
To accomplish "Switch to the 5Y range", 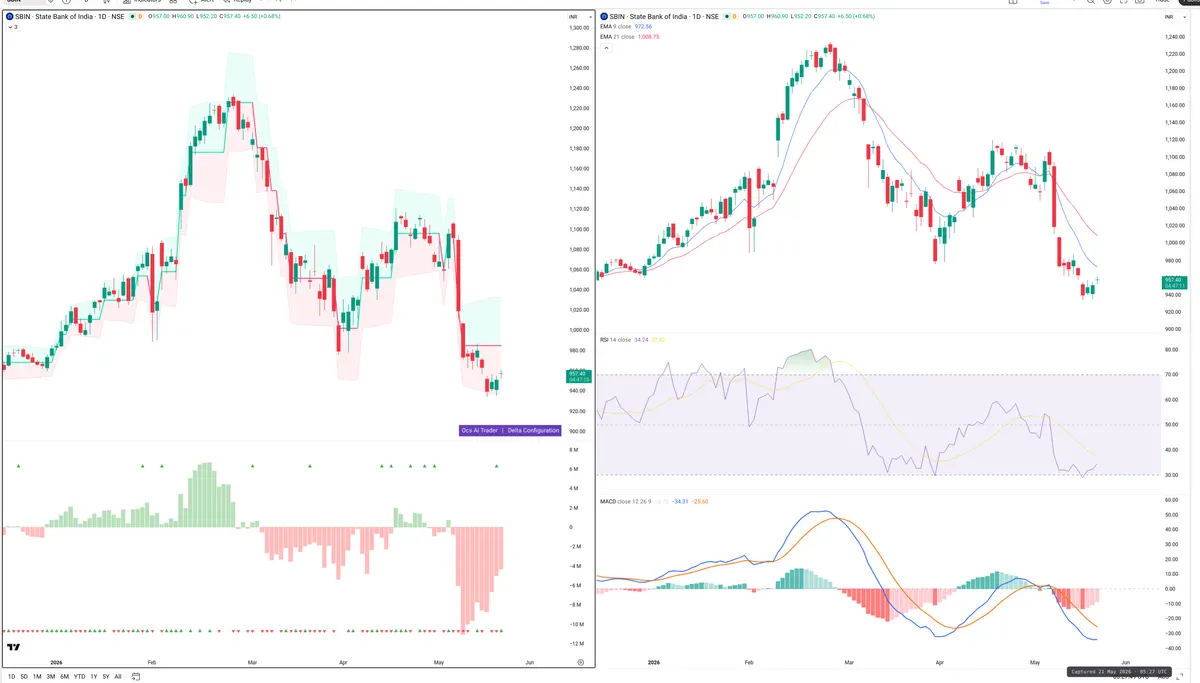I will (x=105, y=677).
